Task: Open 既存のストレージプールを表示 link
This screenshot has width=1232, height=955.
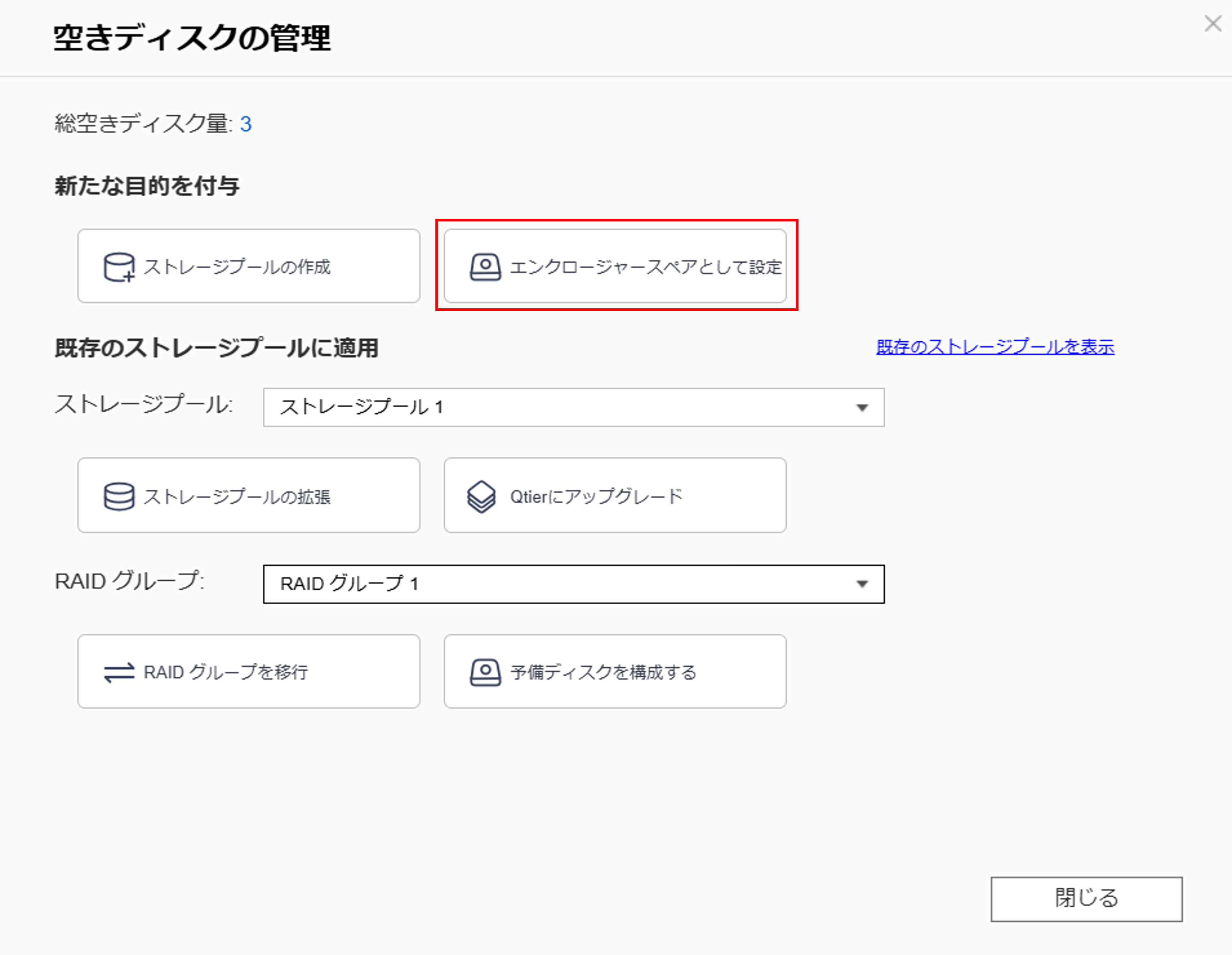Action: coord(995,346)
